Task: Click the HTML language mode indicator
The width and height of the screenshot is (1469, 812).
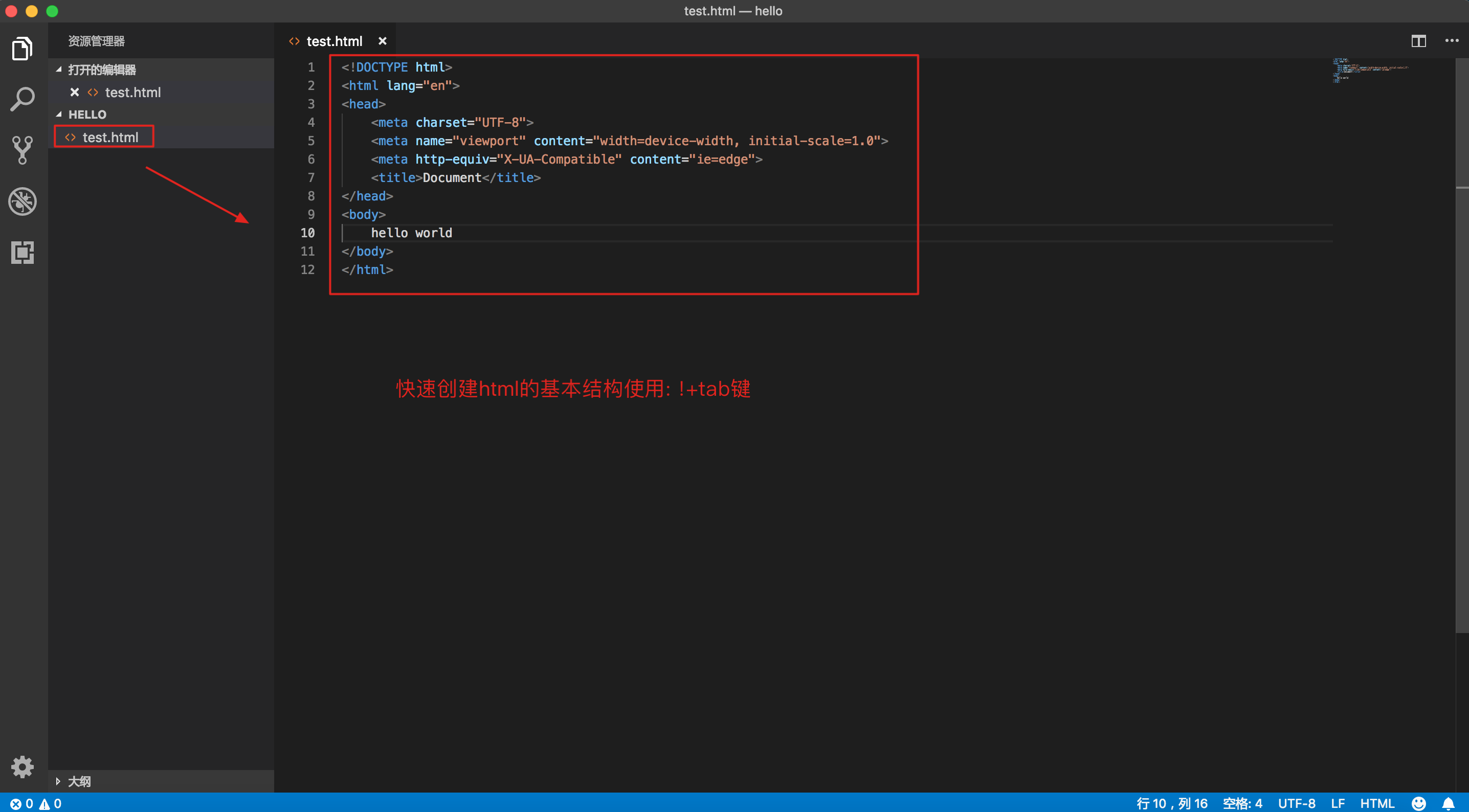Action: [1376, 803]
